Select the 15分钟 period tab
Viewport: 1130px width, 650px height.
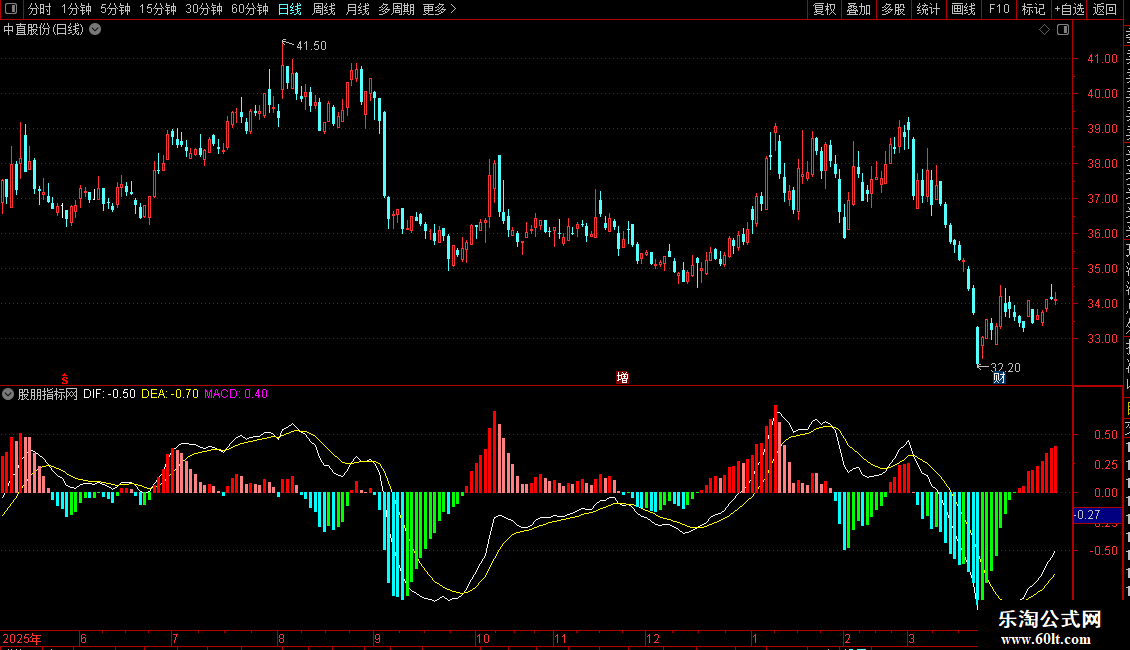158,9
